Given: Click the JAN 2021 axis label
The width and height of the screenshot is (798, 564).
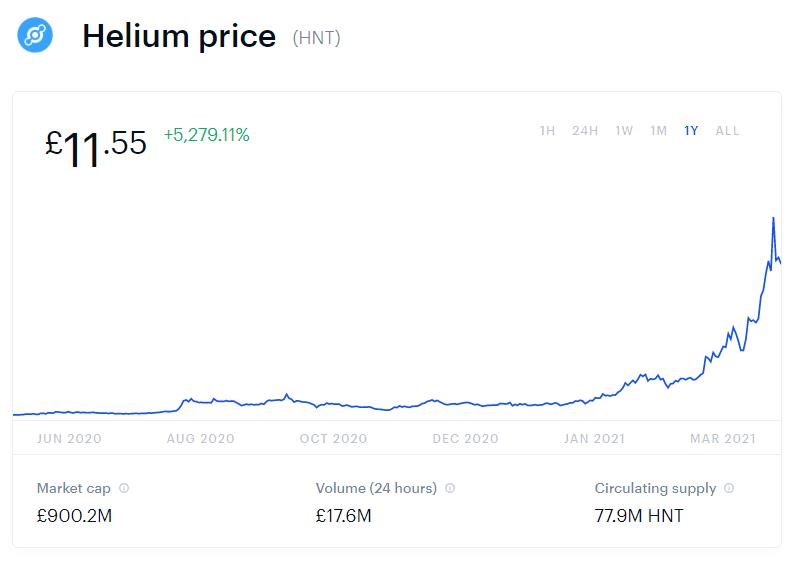Looking at the screenshot, I should [x=594, y=439].
